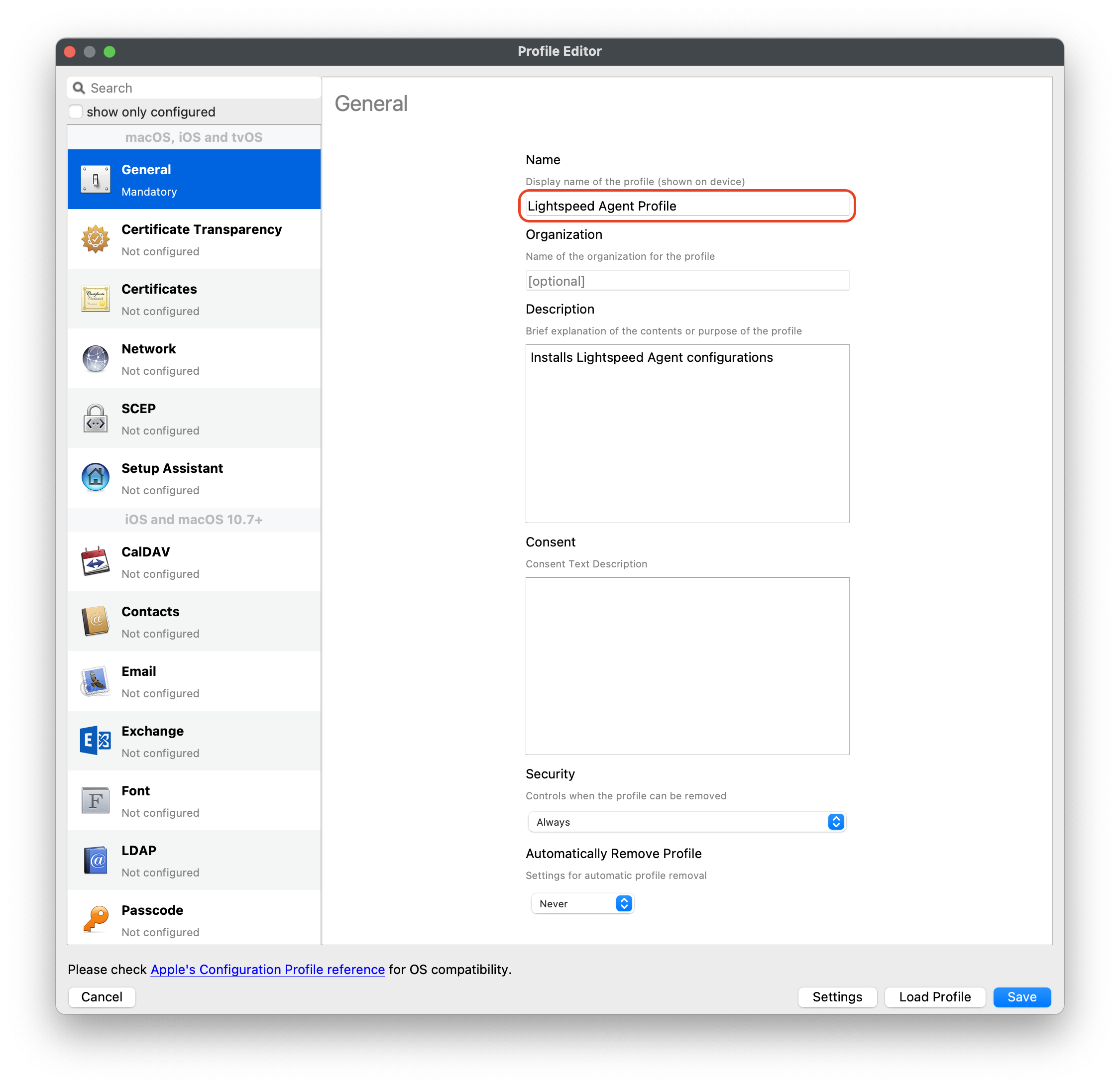Click the SCEP padlock icon
This screenshot has height=1088, width=1120.
96,419
